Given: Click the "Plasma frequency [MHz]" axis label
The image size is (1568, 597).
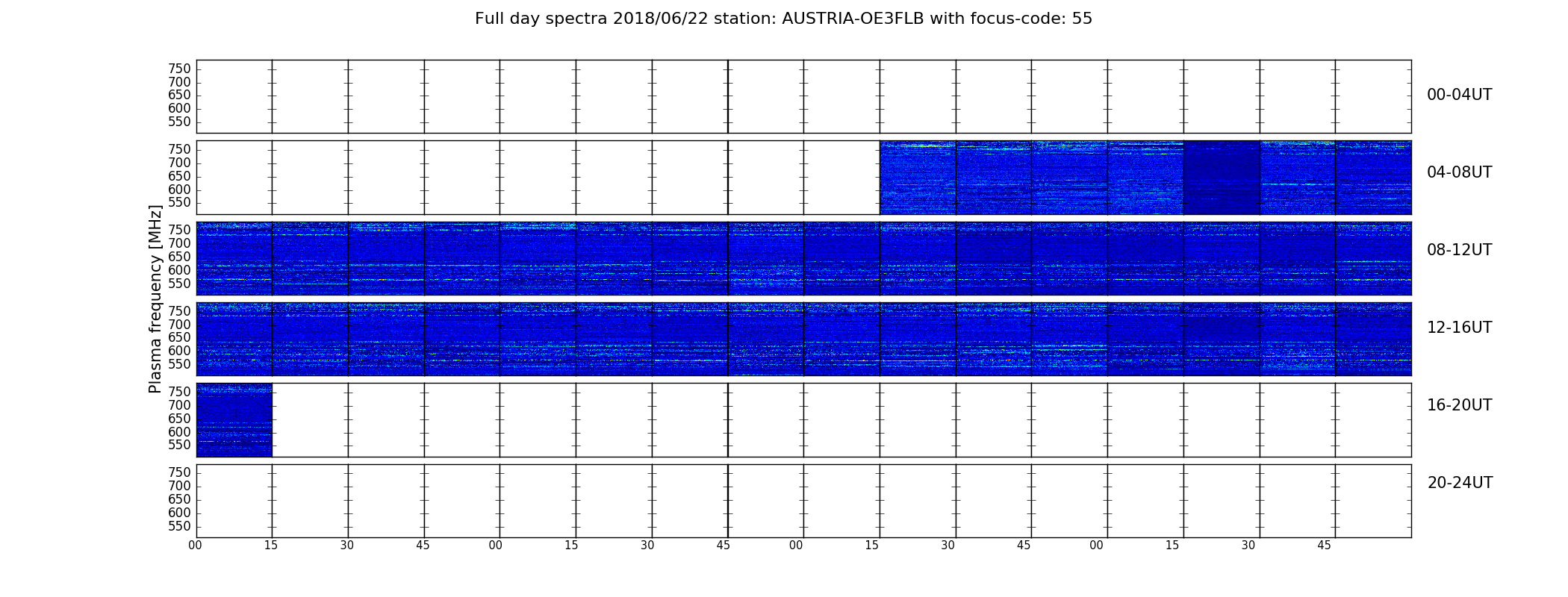Looking at the screenshot, I should click(x=155, y=298).
